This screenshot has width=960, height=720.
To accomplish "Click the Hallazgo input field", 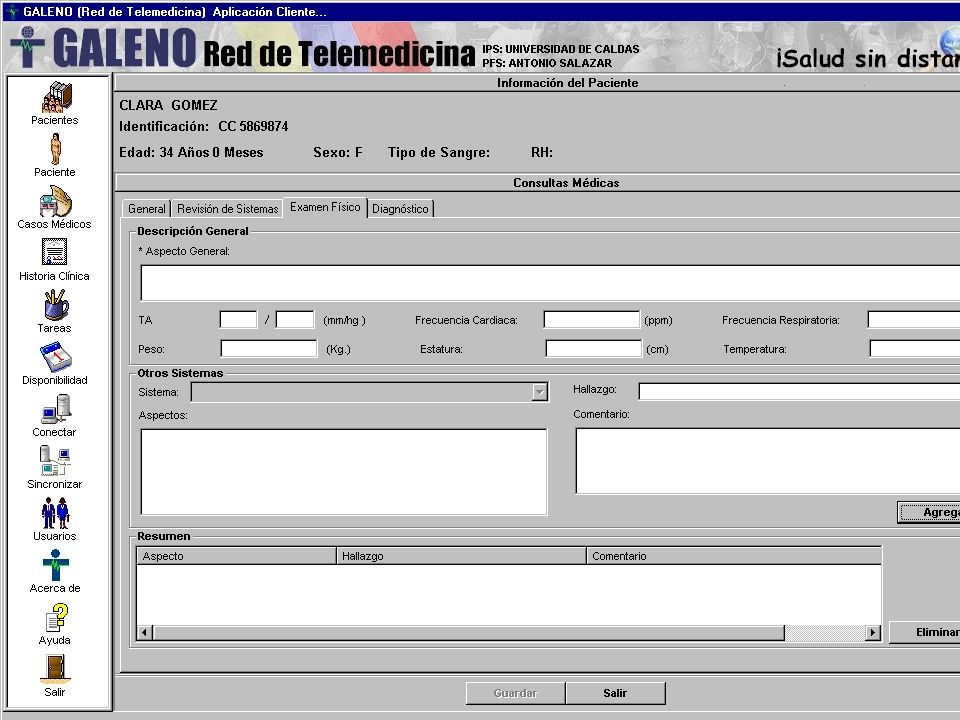I will [x=799, y=391].
